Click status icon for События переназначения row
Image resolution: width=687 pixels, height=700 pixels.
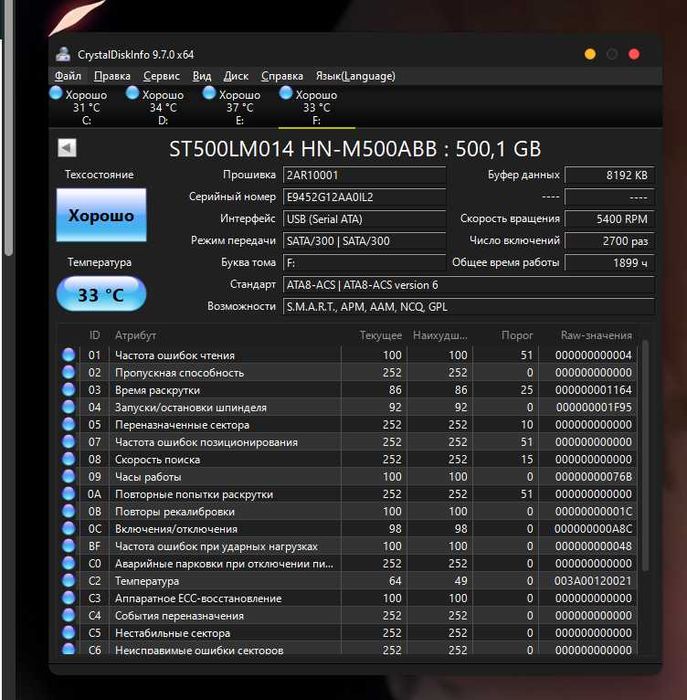click(x=68, y=616)
